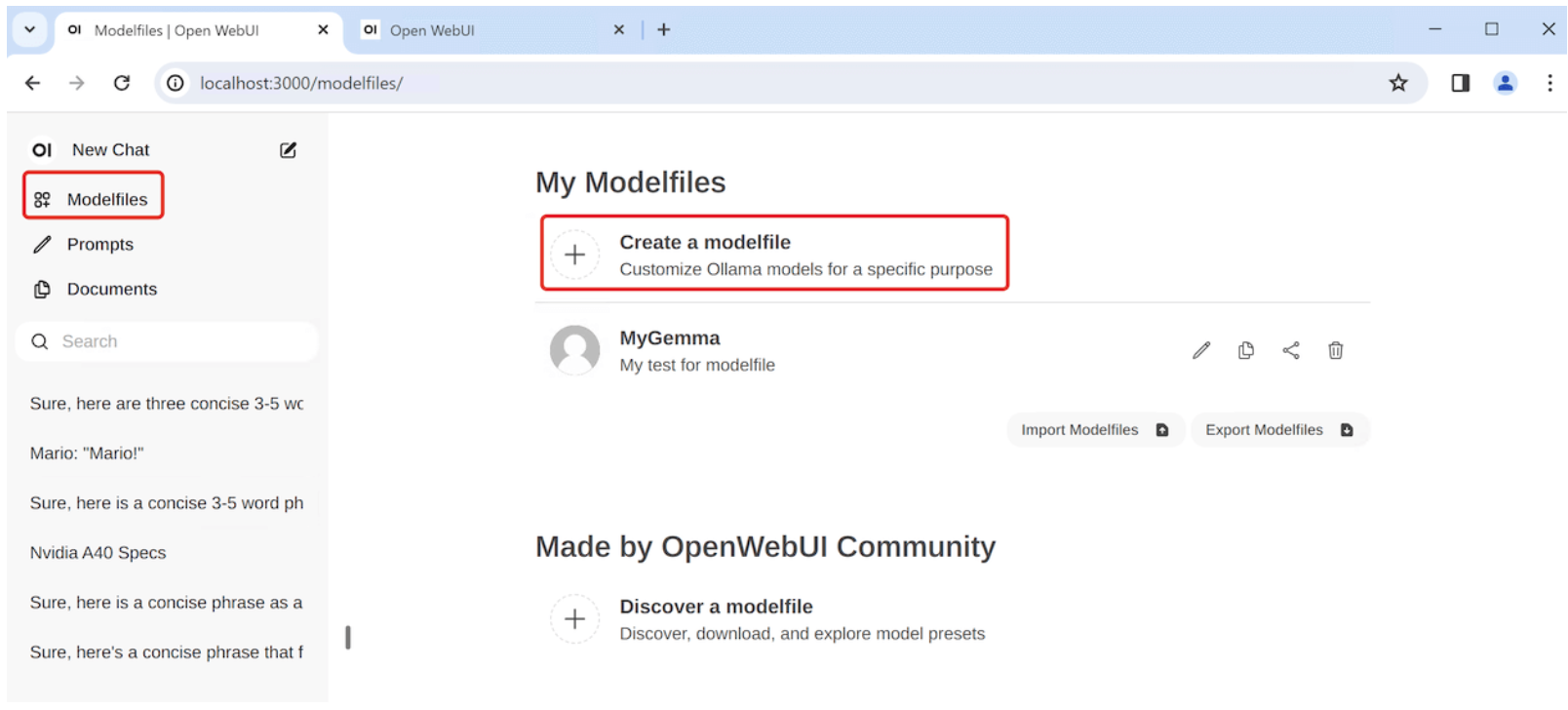Click the edit pencil icon for MyGemma
The image size is (1568, 710).
point(1201,350)
